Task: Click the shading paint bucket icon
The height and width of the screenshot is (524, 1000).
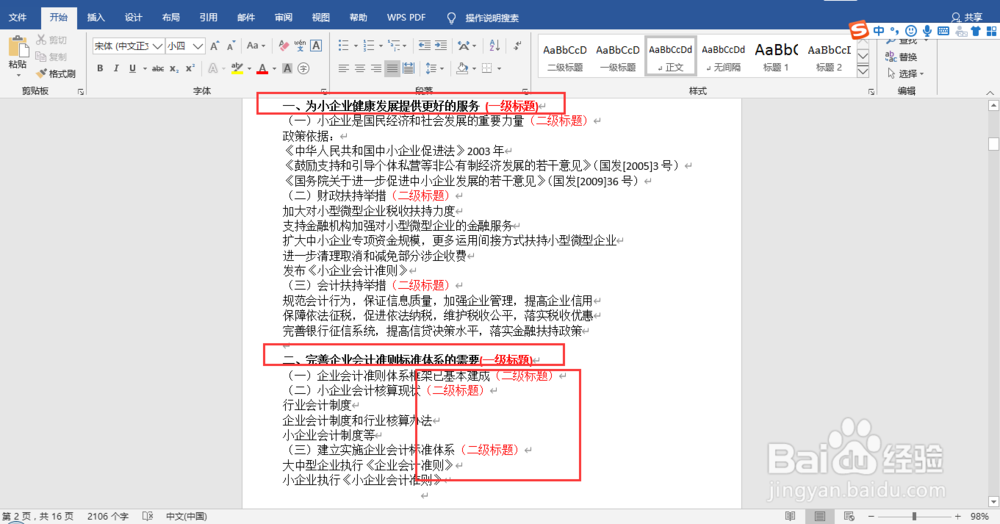Action: coord(462,68)
